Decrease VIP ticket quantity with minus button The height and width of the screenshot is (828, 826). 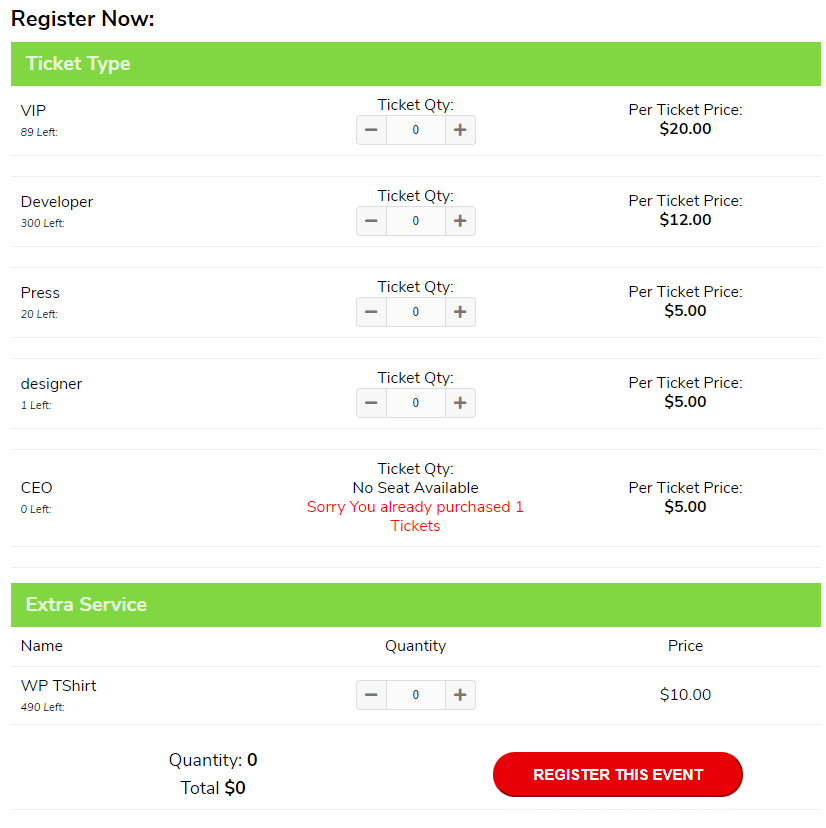371,130
